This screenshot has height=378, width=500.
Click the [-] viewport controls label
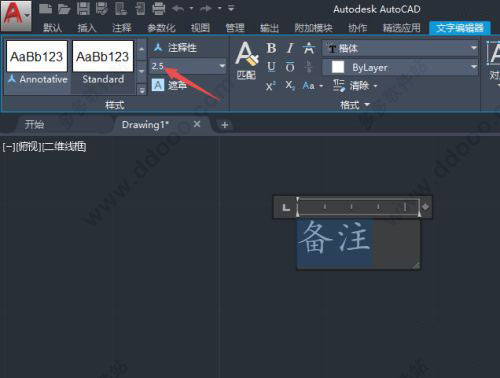(9, 147)
